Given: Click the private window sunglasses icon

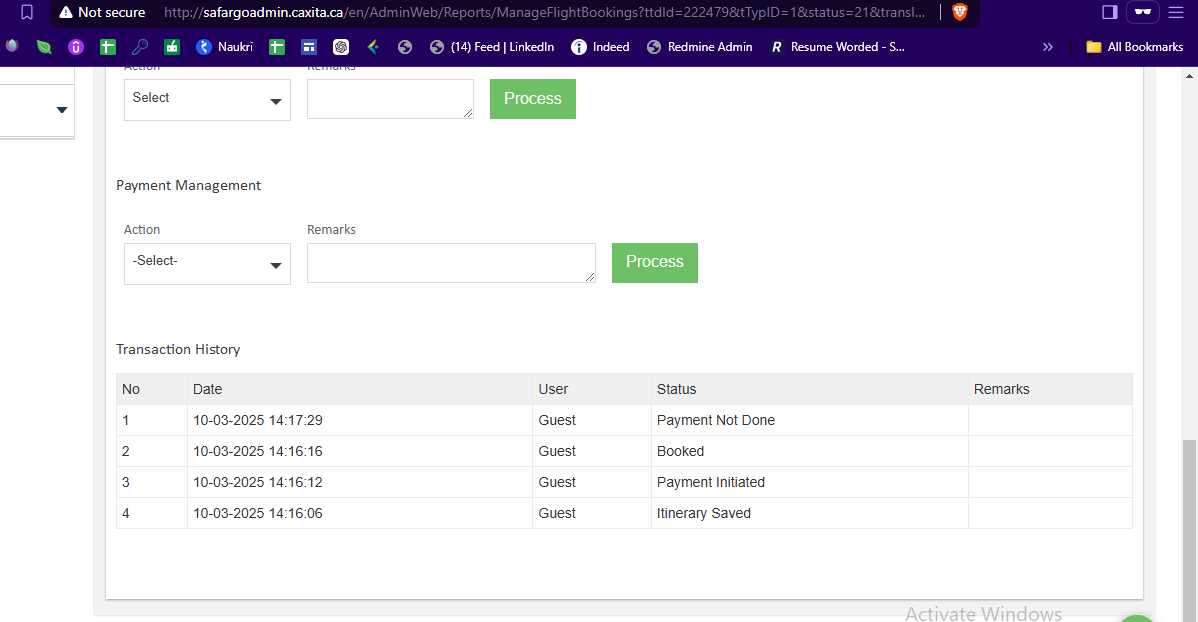Looking at the screenshot, I should tap(1142, 12).
